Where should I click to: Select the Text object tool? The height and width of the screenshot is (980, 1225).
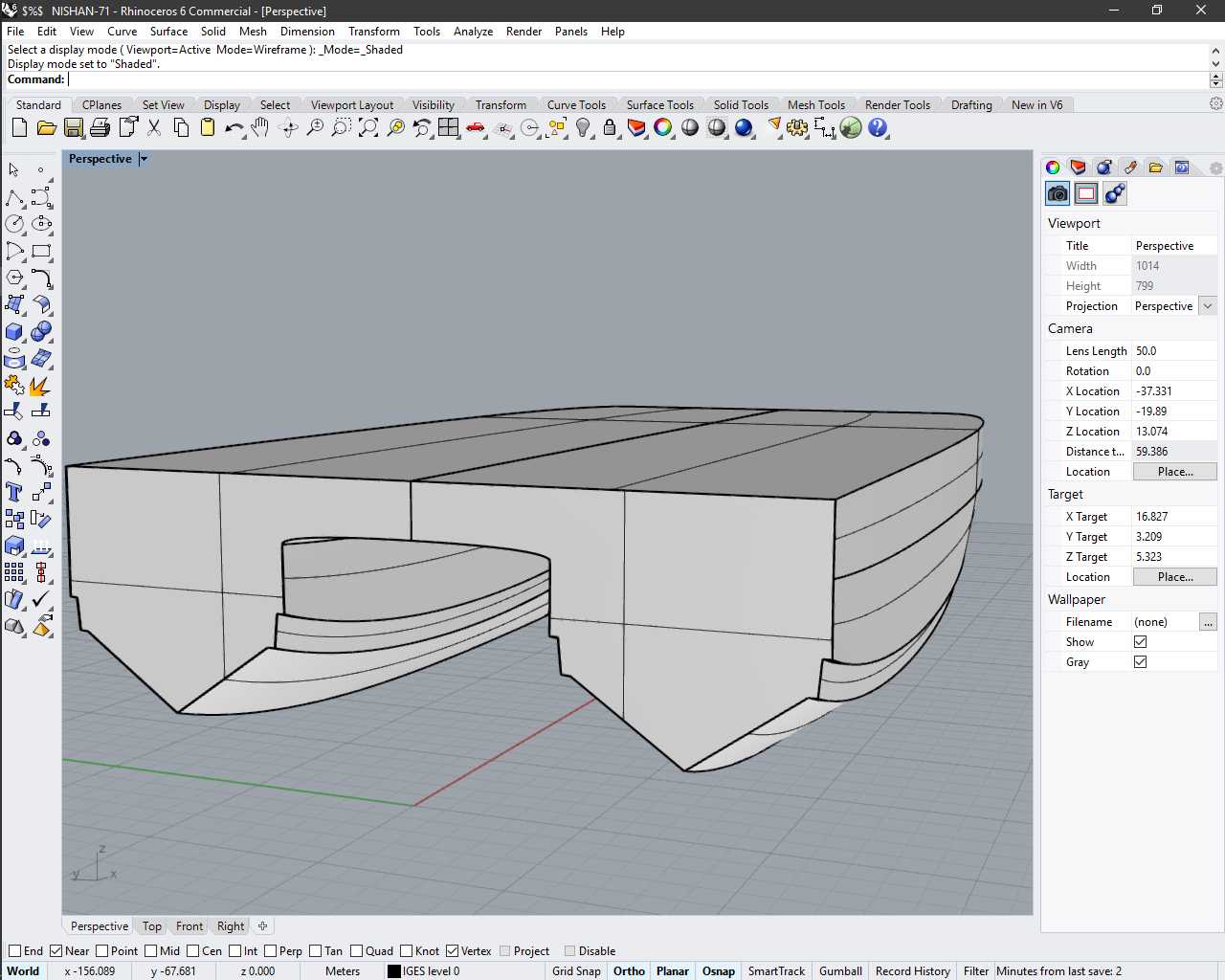(x=14, y=492)
